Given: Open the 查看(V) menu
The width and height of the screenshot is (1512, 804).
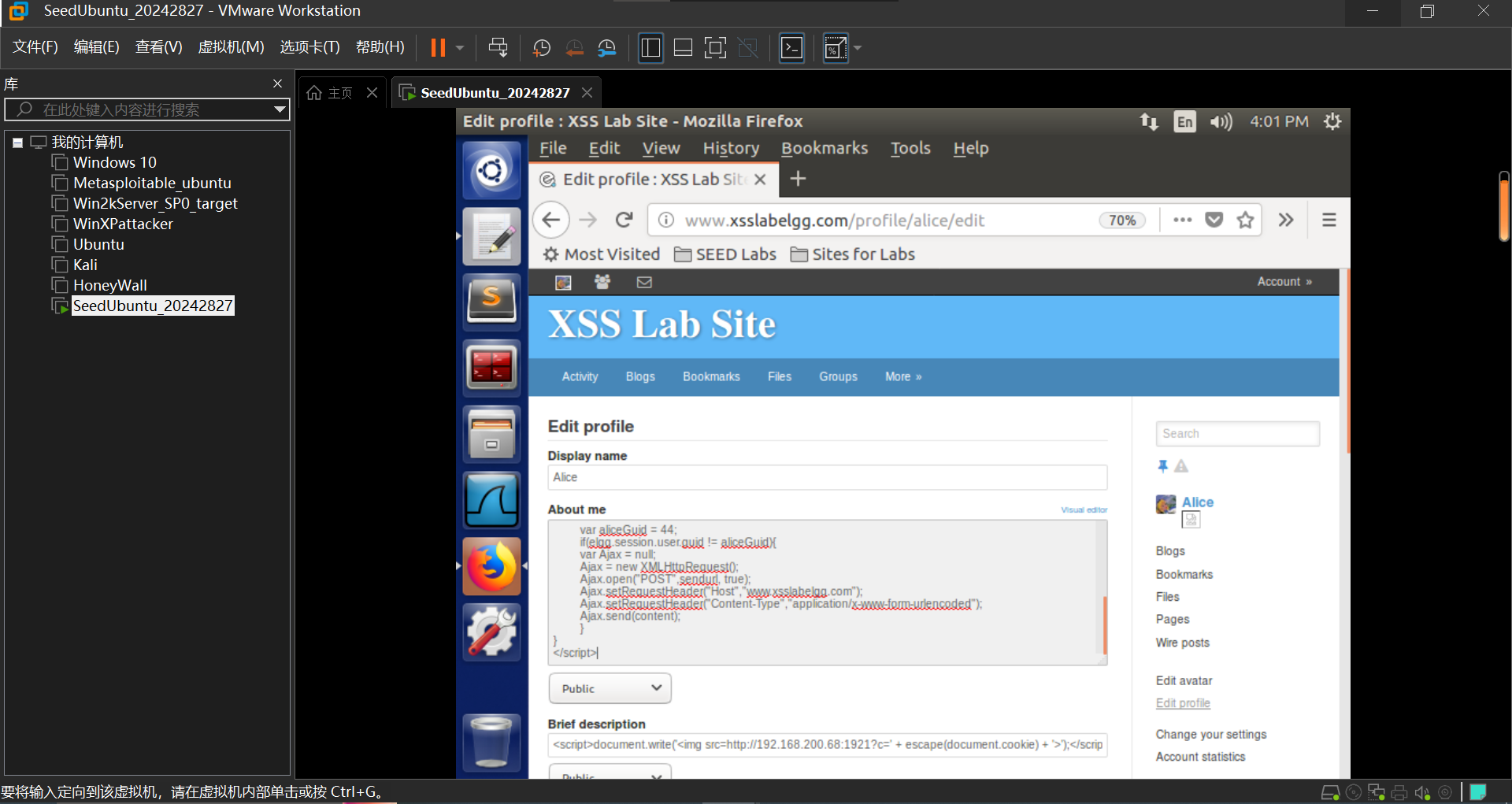Looking at the screenshot, I should tap(158, 47).
